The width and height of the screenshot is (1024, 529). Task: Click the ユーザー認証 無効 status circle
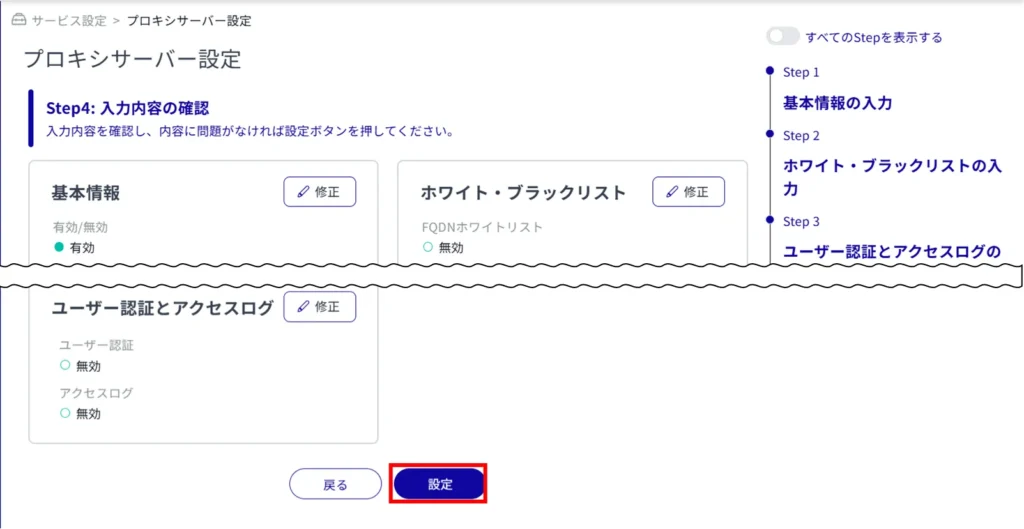[65, 365]
